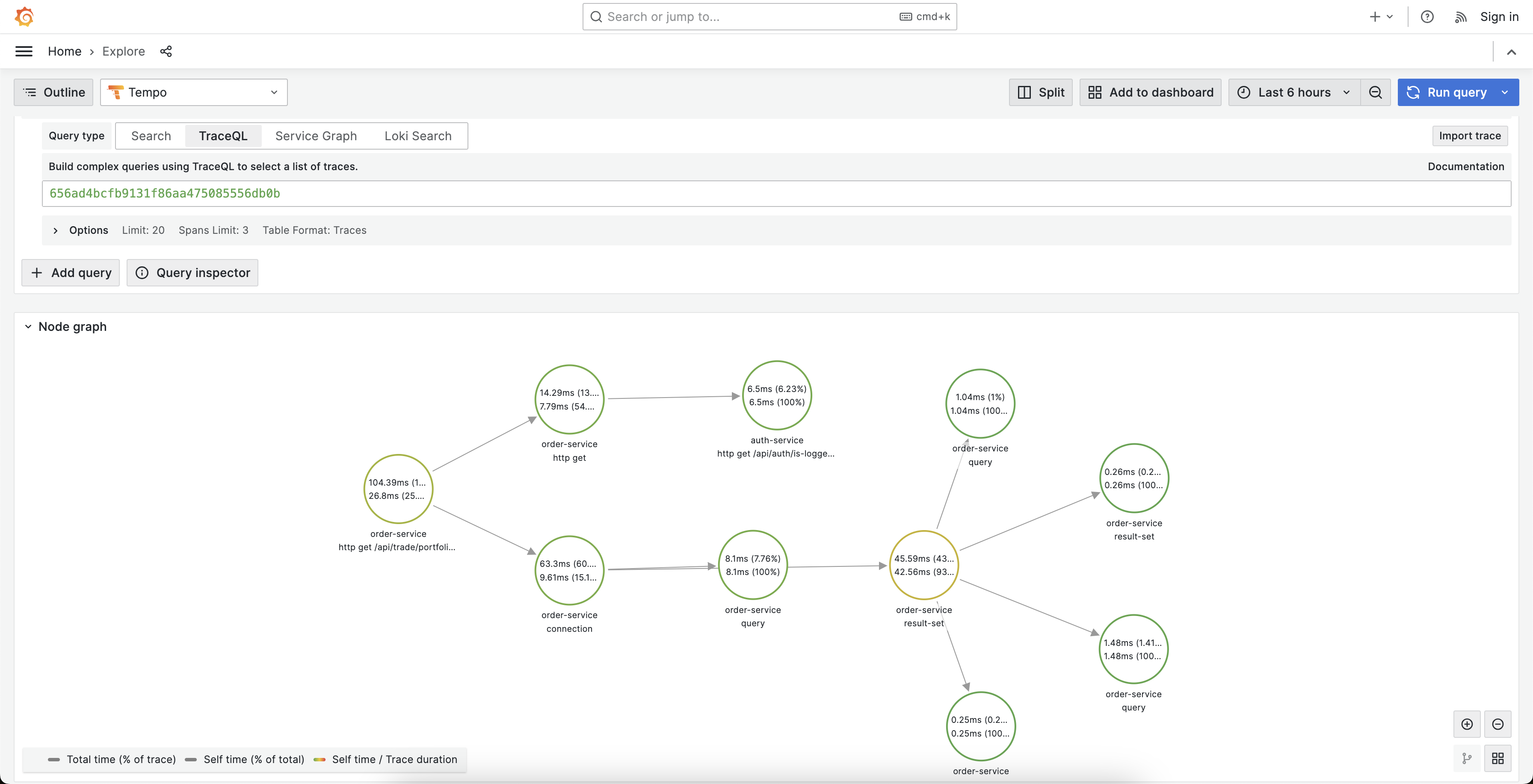This screenshot has width=1533, height=784.
Task: Open the news feed RSS icon
Action: (x=1460, y=17)
